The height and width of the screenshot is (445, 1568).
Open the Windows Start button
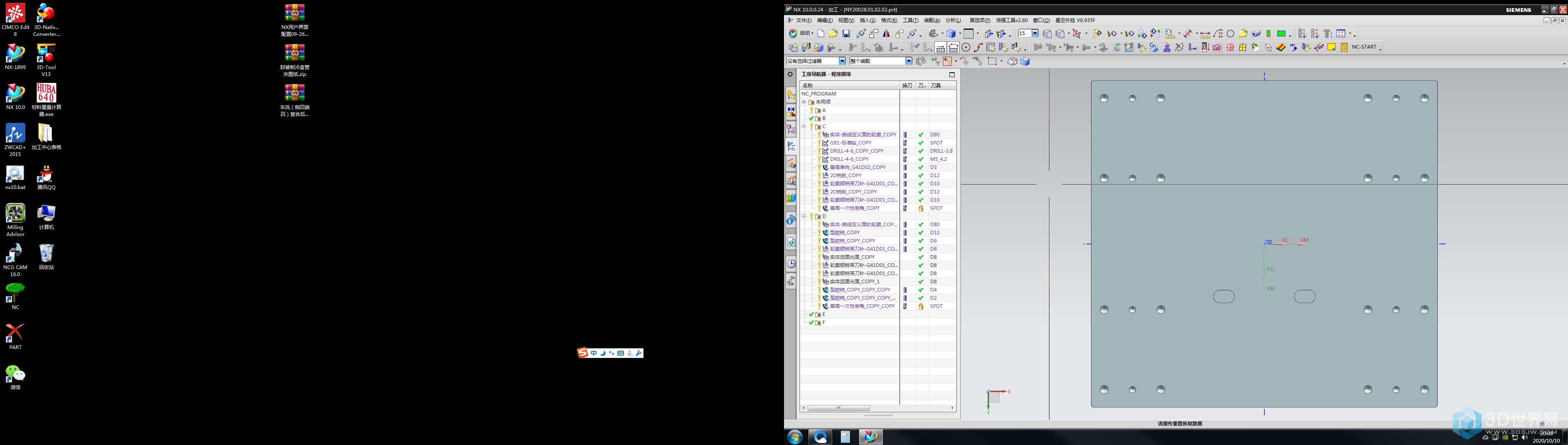(795, 437)
